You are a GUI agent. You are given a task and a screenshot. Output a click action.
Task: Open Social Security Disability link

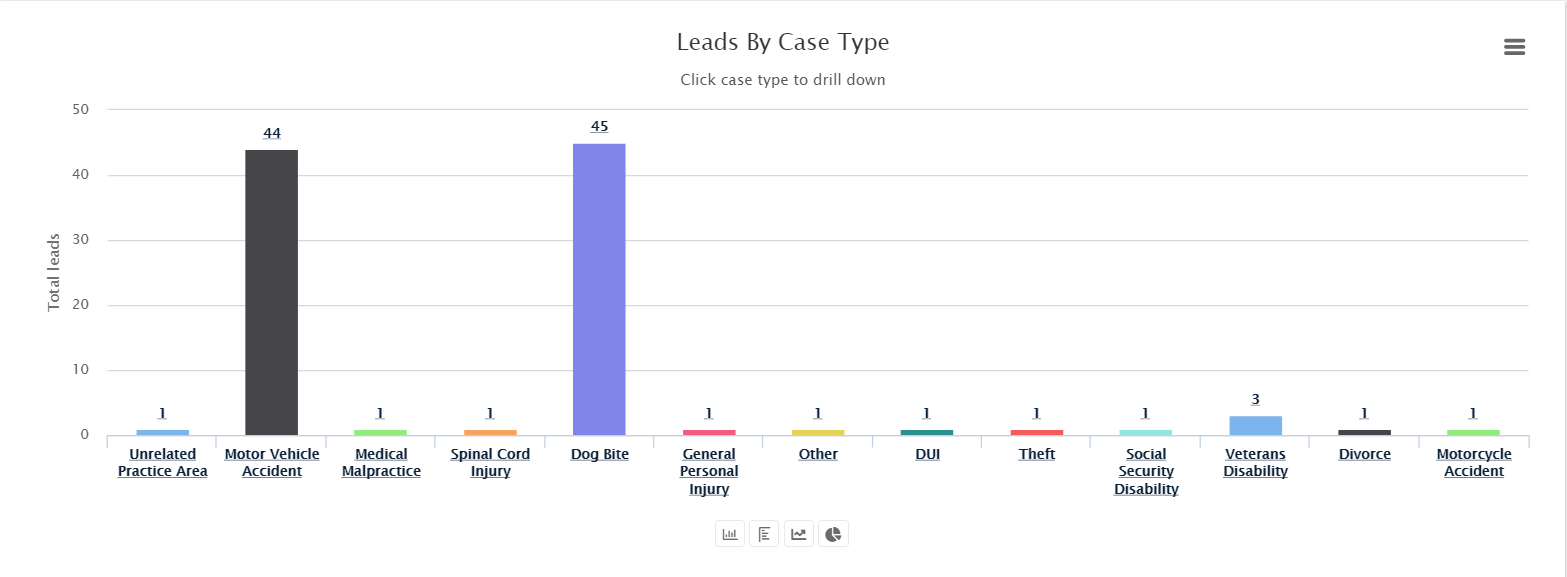(x=1146, y=471)
